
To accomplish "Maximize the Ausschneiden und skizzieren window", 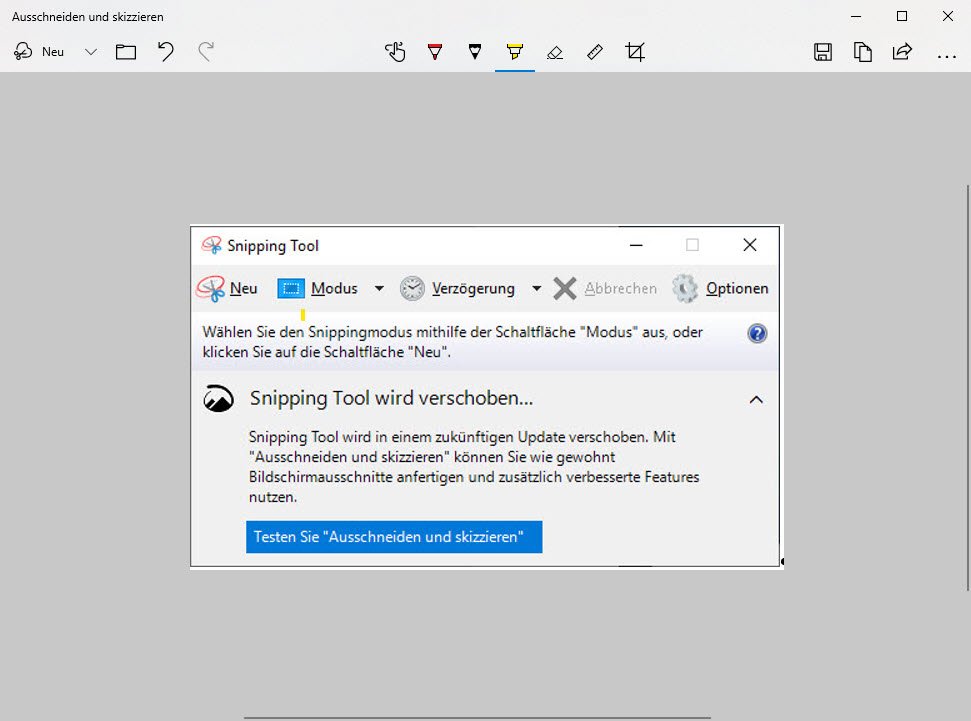I will (902, 17).
